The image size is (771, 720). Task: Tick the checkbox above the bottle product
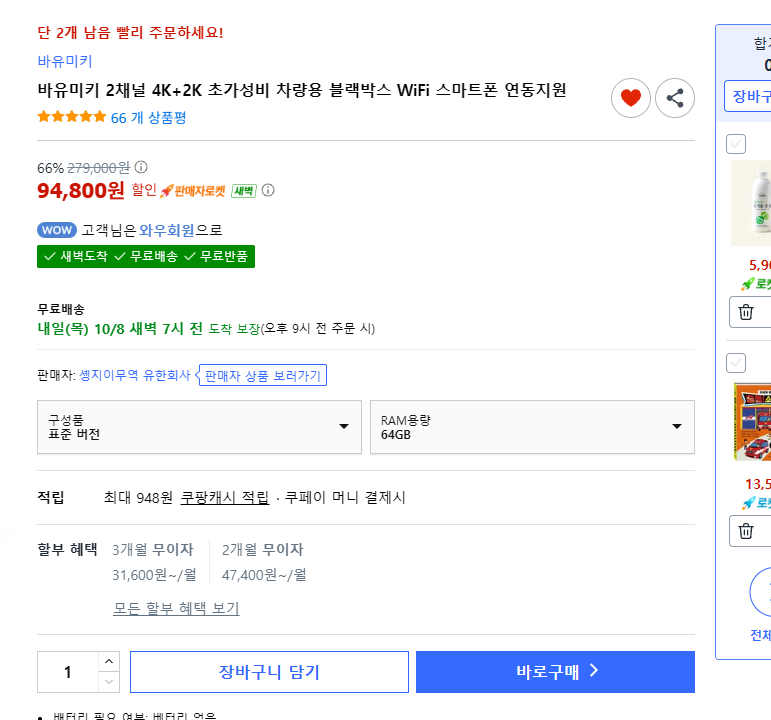click(736, 144)
